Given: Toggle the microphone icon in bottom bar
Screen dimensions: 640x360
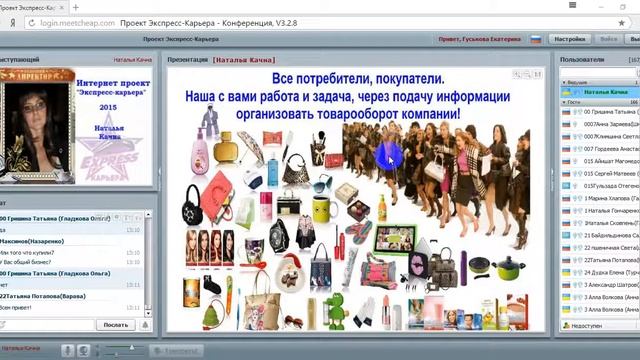Looking at the screenshot, I should tap(68, 351).
